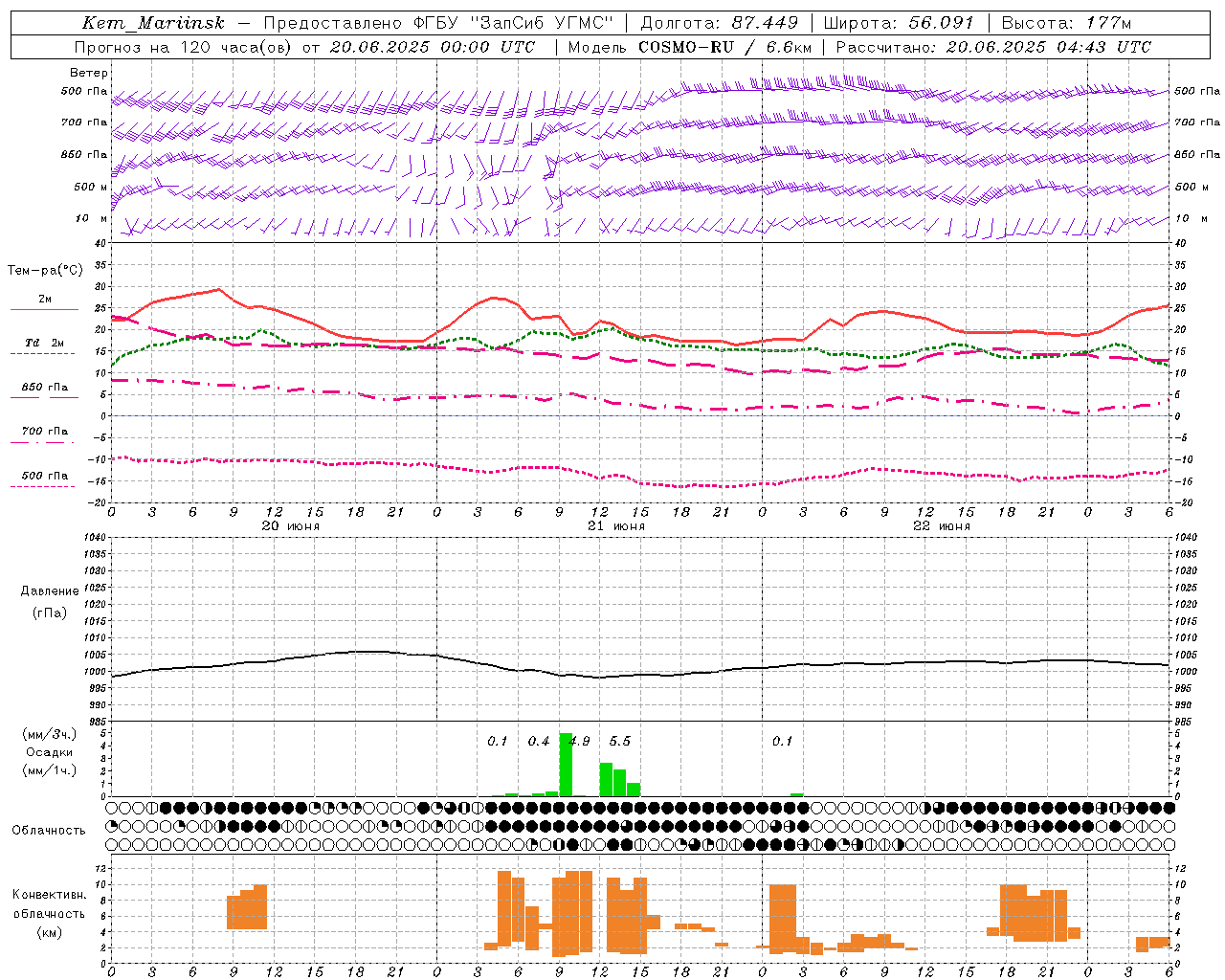Image resolution: width=1225 pixels, height=980 pixels.
Task: Click the date label 21 июня
Action: point(616,526)
